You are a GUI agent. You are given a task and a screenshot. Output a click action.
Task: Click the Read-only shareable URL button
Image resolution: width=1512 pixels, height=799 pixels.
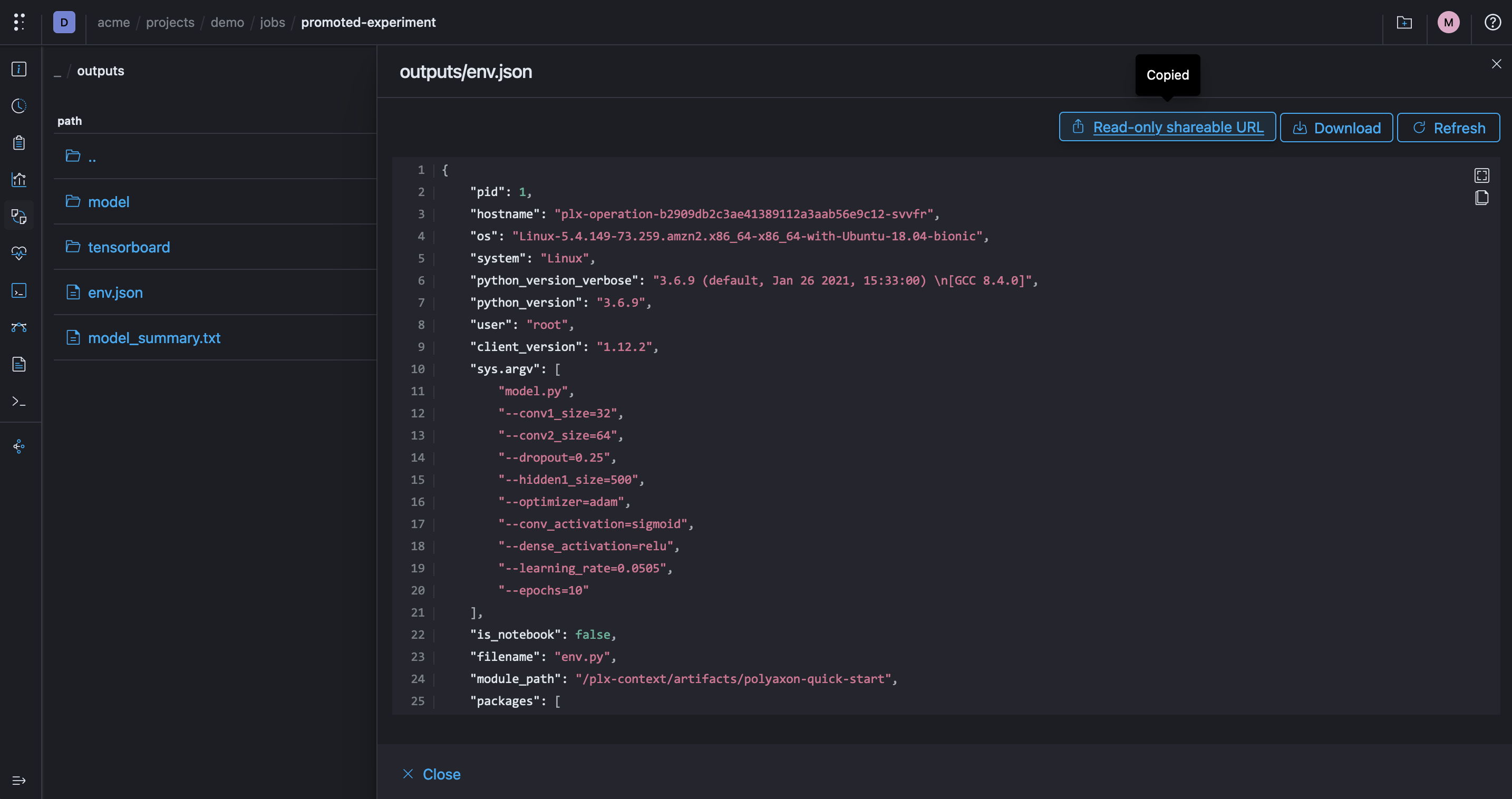(x=1167, y=126)
